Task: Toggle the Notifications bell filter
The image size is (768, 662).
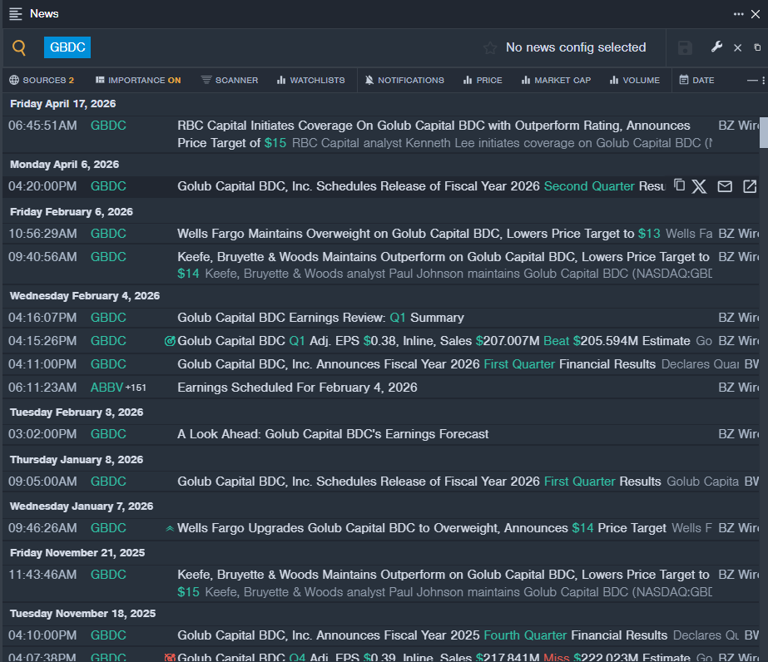Action: (x=404, y=80)
